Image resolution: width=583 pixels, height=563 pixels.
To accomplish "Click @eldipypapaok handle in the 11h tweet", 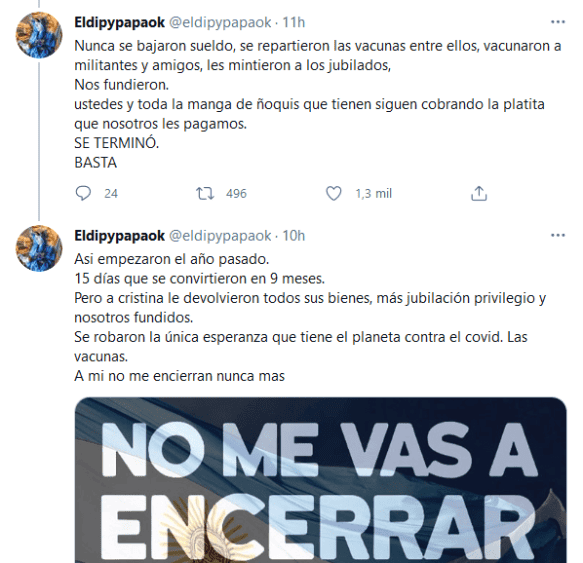I will [220, 23].
